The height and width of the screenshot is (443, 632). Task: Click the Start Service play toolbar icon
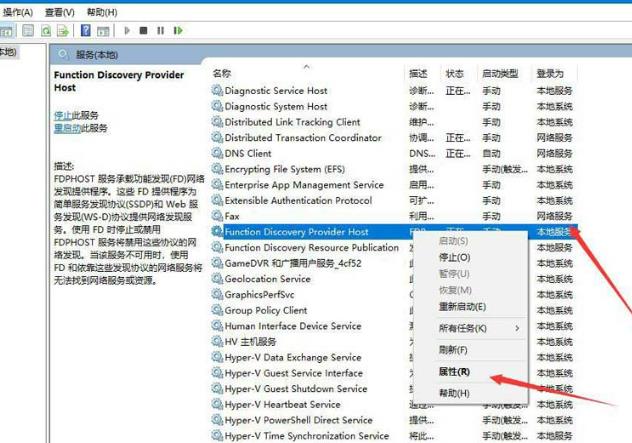[x=127, y=31]
